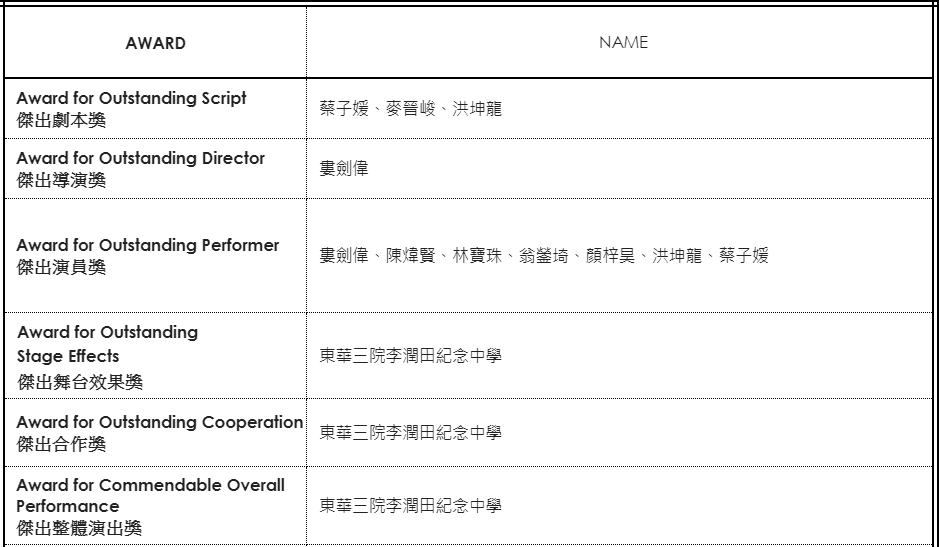Viewport: 939px width, 547px height.
Task: Click the school name in Cooperation row
Action: [x=410, y=432]
